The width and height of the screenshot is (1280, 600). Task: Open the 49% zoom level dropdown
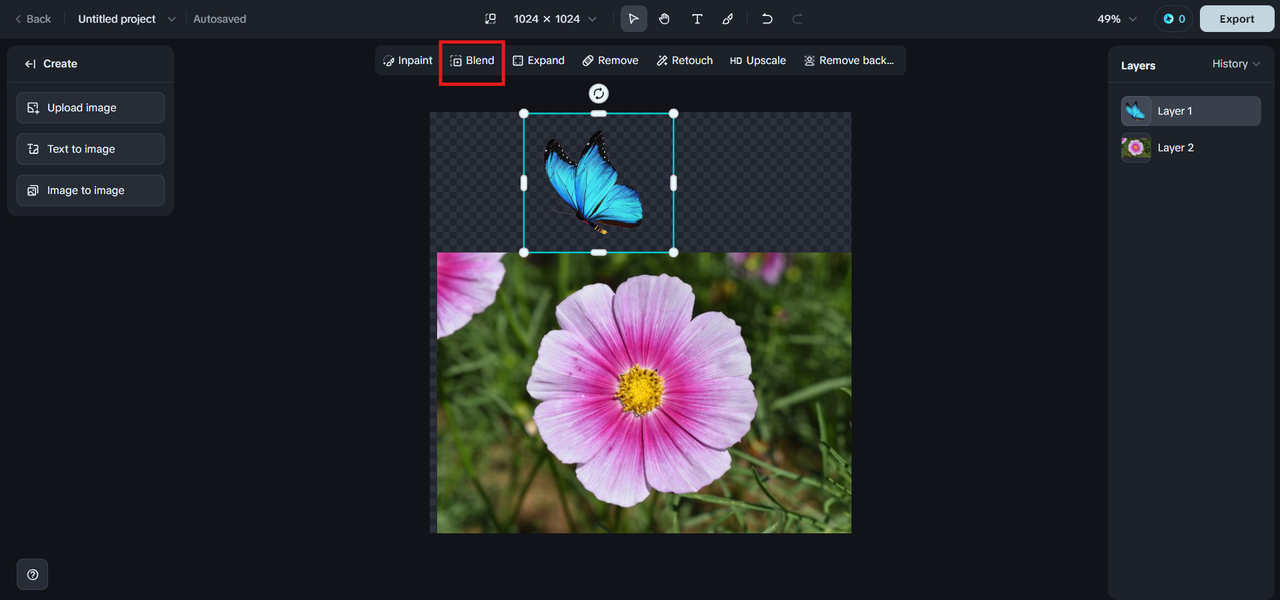(1117, 19)
